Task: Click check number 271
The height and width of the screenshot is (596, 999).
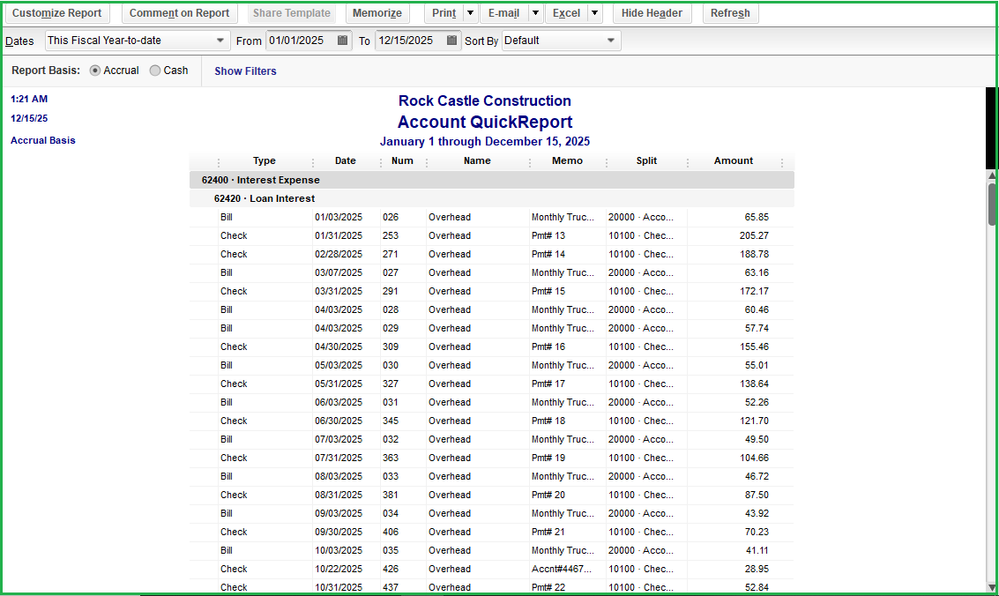Action: pos(391,254)
